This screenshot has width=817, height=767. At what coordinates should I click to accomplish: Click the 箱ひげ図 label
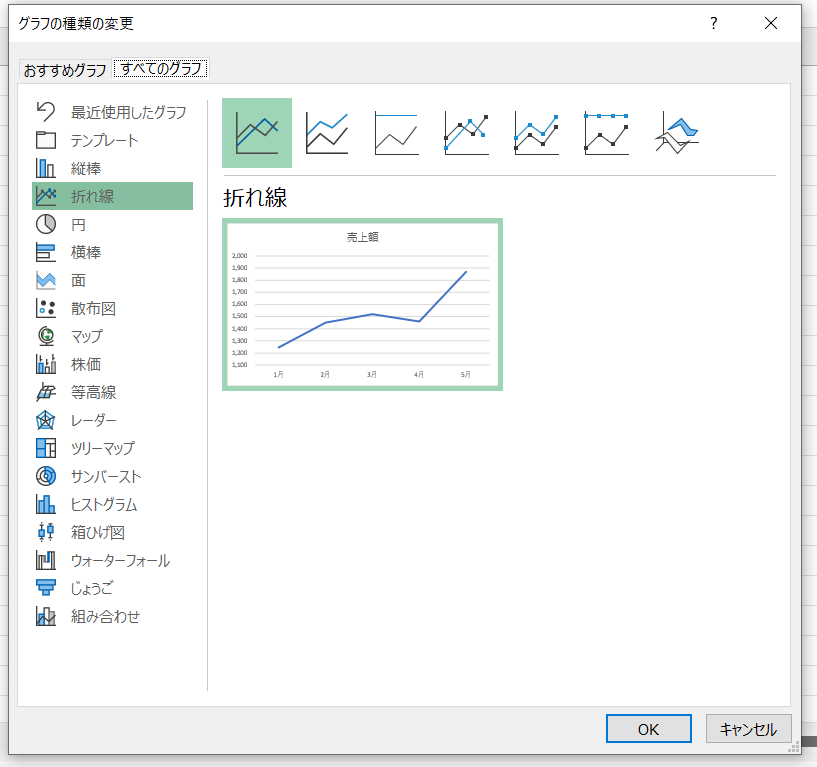tap(98, 532)
